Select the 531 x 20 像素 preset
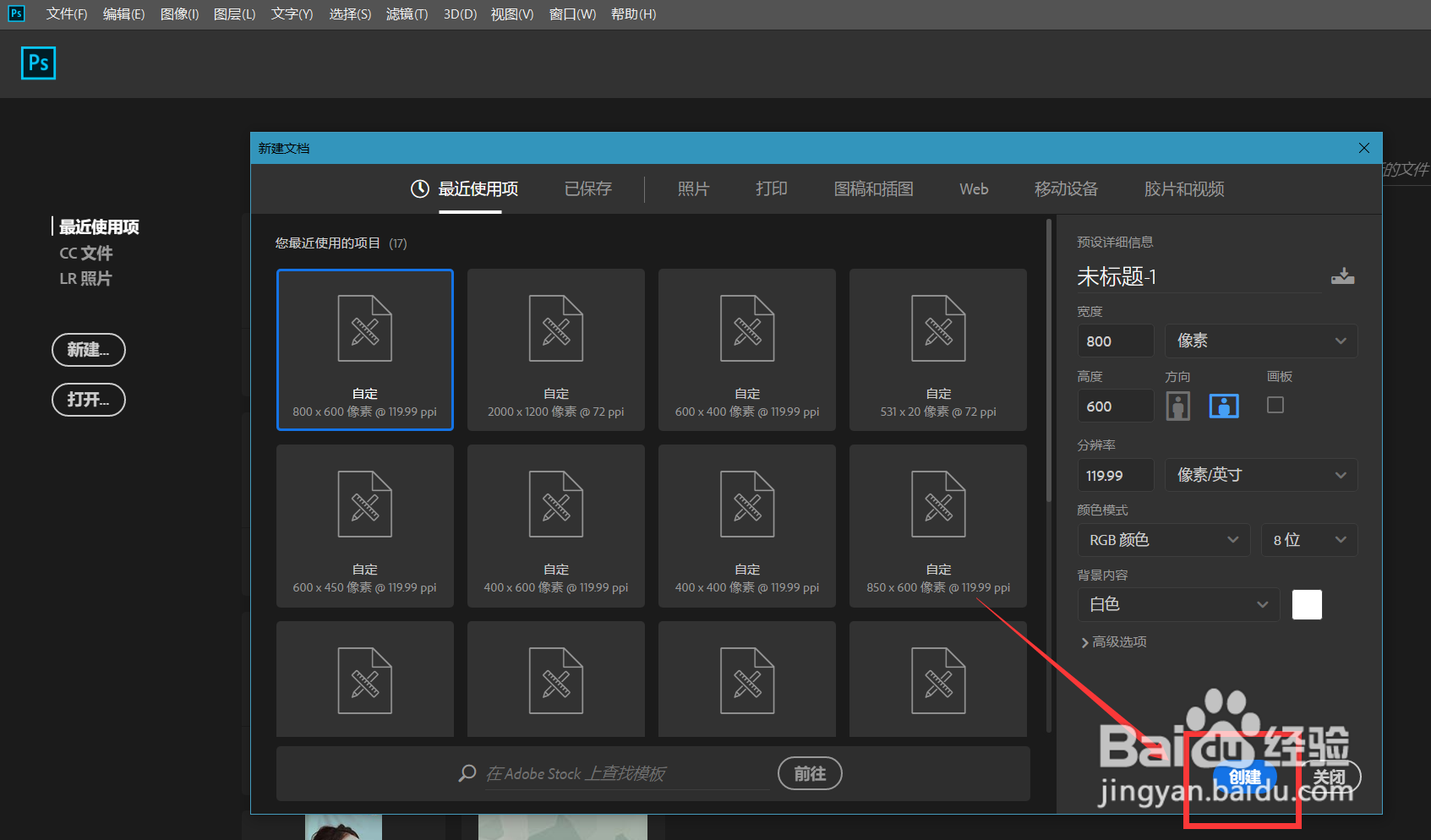 pos(938,350)
